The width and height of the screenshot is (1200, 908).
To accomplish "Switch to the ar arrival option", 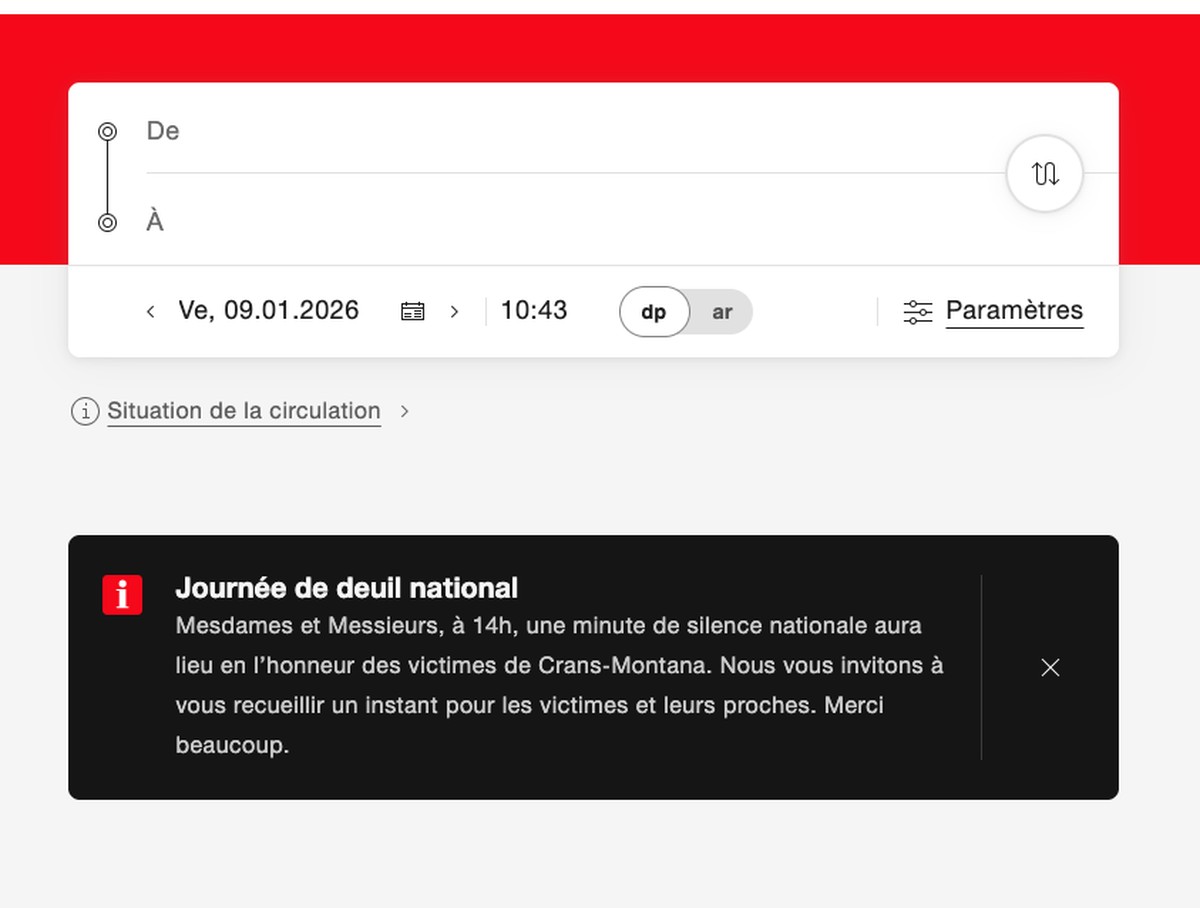I will point(722,312).
